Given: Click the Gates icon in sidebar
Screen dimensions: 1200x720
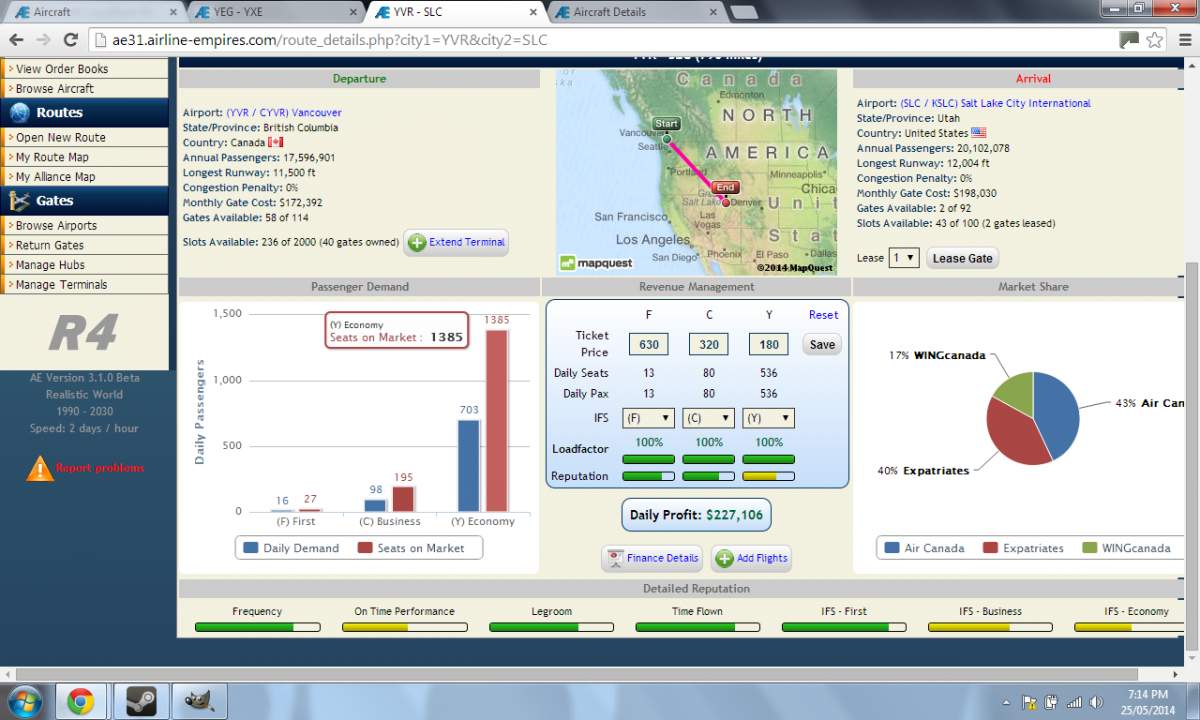Looking at the screenshot, I should coord(19,201).
